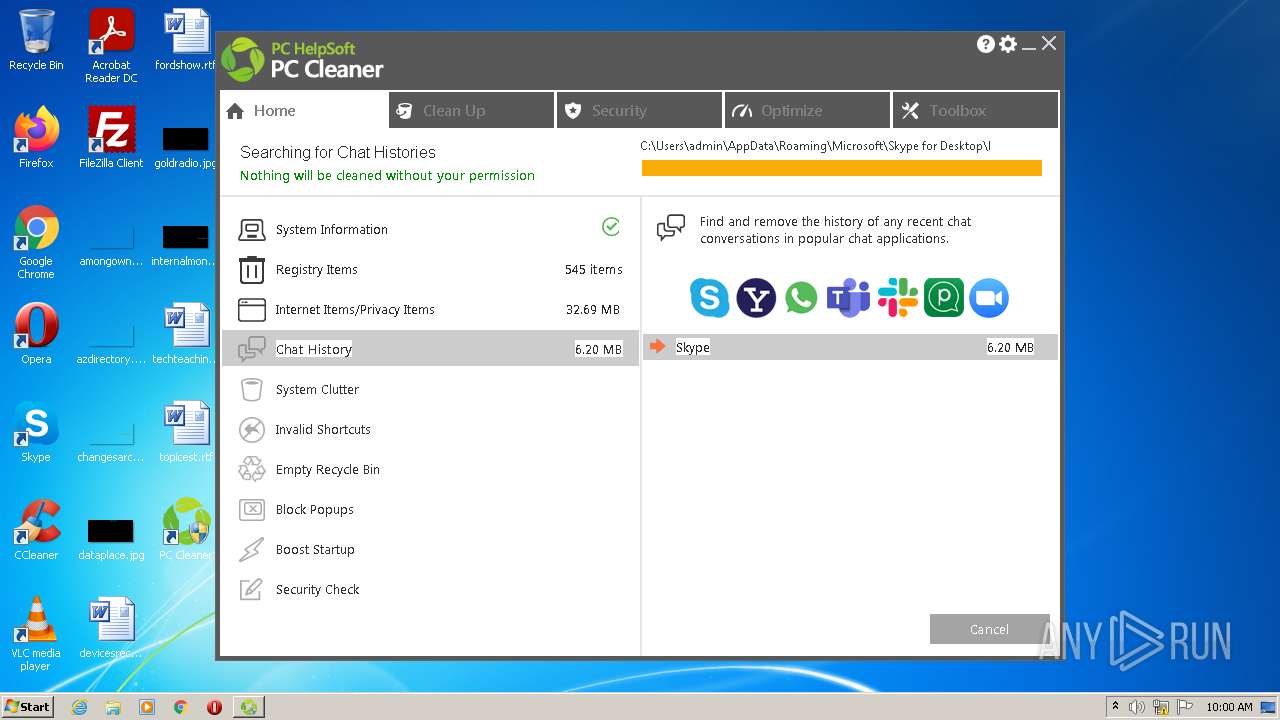This screenshot has width=1280, height=720.
Task: Click the orange scan progress bar
Action: coord(841,168)
